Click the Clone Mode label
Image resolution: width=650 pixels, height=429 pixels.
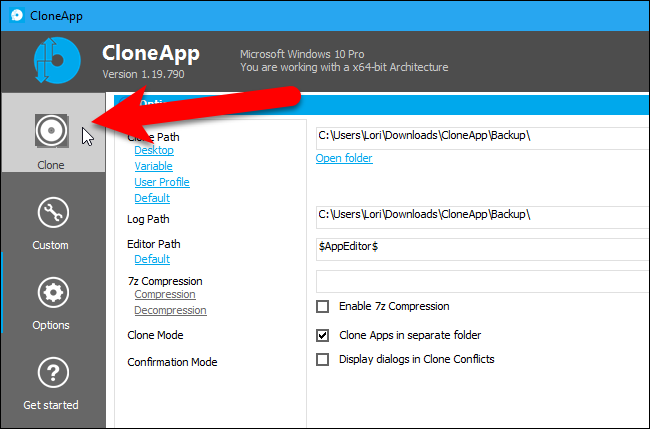[155, 335]
